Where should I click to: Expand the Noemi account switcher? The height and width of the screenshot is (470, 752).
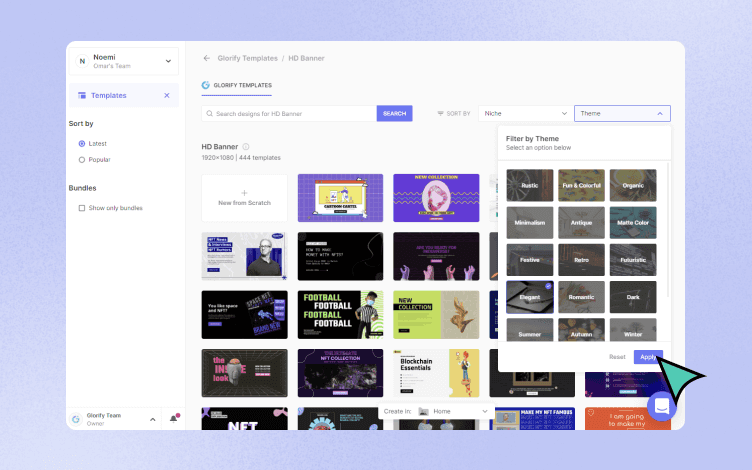click(168, 61)
